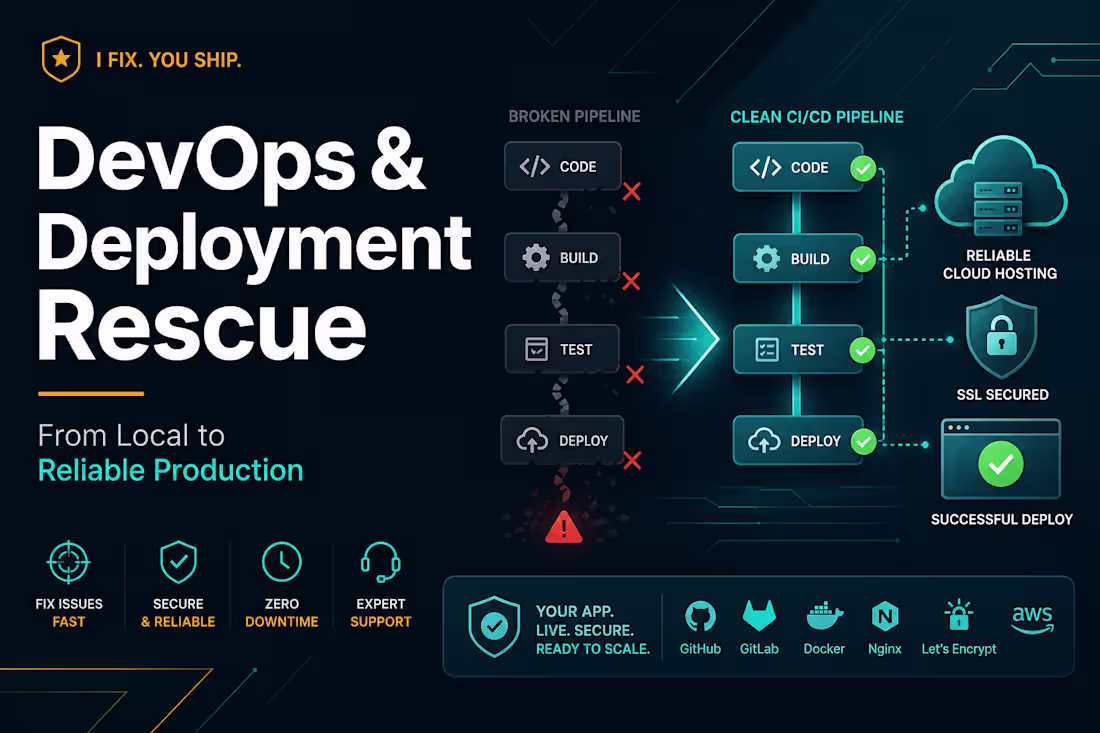Click the GitLab fox logo icon
The height and width of the screenshot is (733, 1100).
tap(759, 616)
